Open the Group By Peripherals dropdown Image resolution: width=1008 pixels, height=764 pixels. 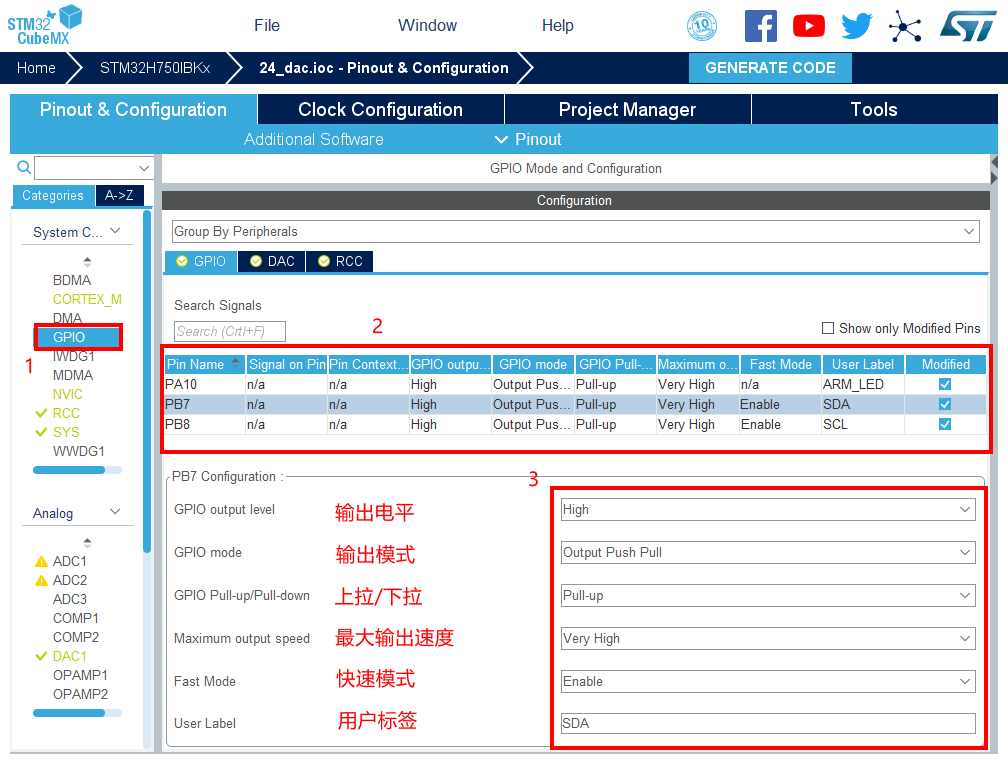pos(575,231)
